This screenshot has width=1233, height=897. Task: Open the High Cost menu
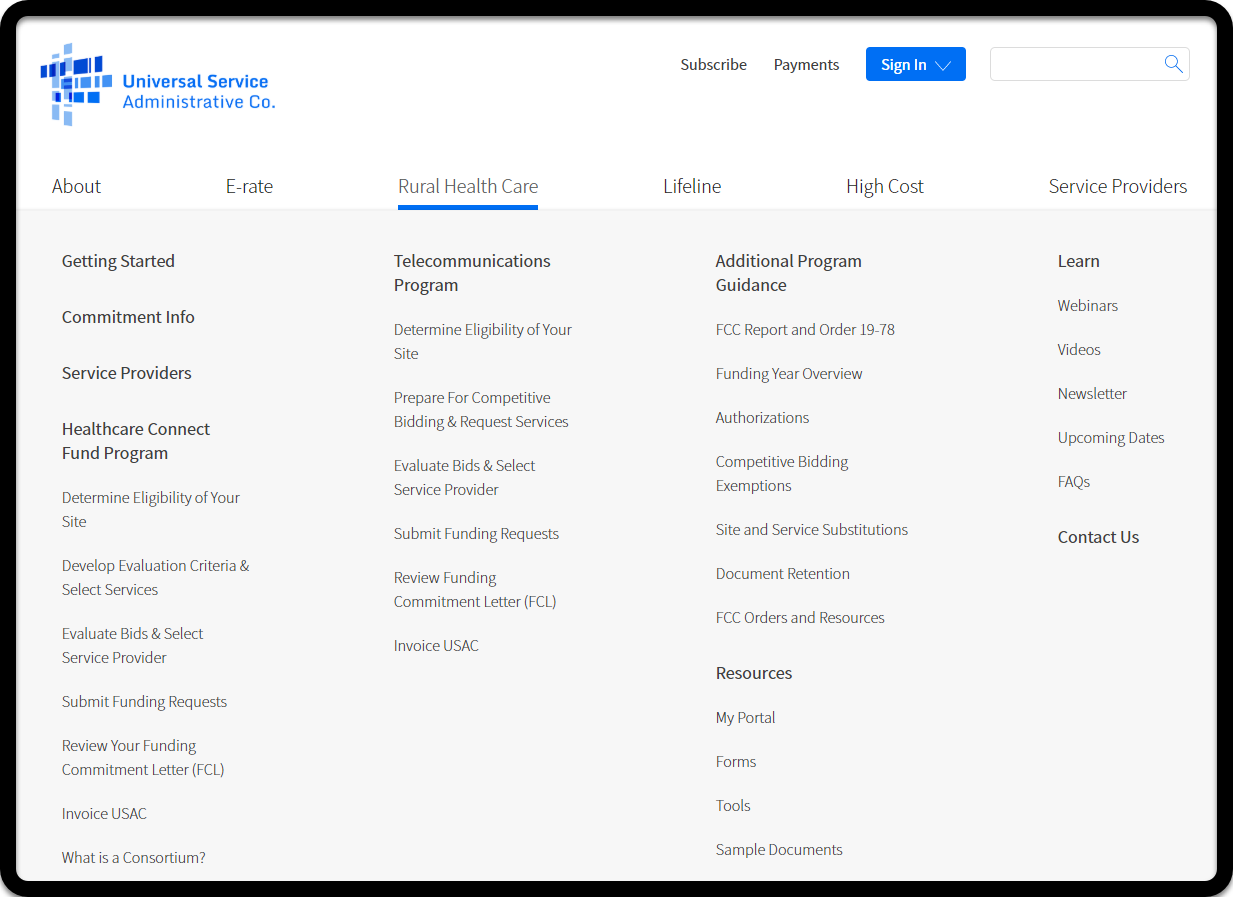tap(884, 187)
